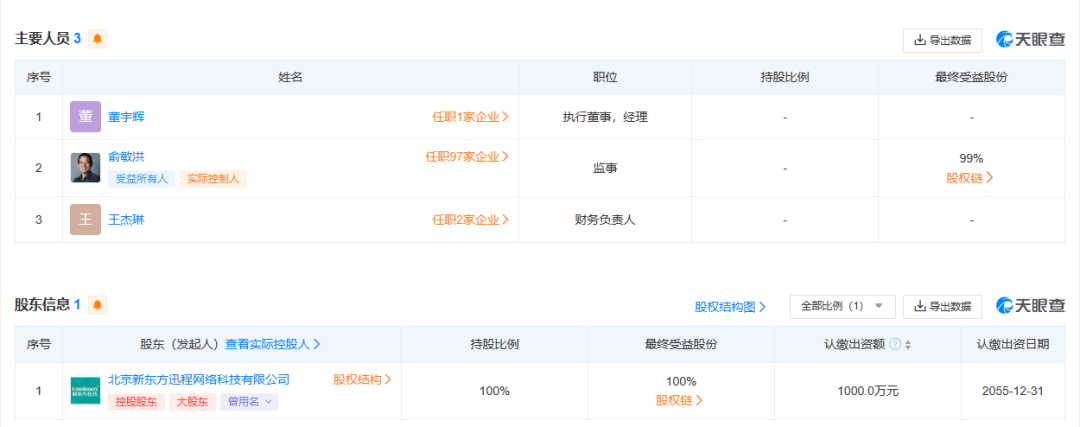Click the 99% final benefit share value

pos(971,158)
